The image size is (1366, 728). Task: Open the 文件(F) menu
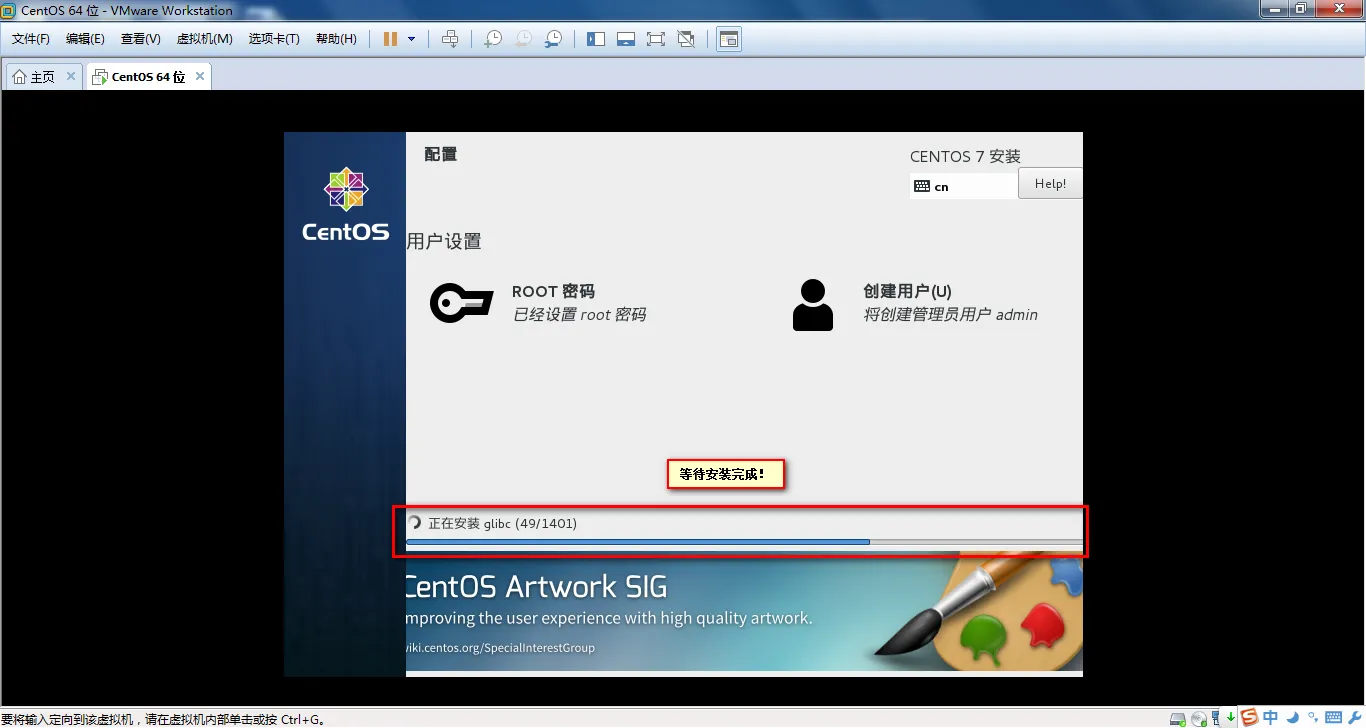point(31,39)
